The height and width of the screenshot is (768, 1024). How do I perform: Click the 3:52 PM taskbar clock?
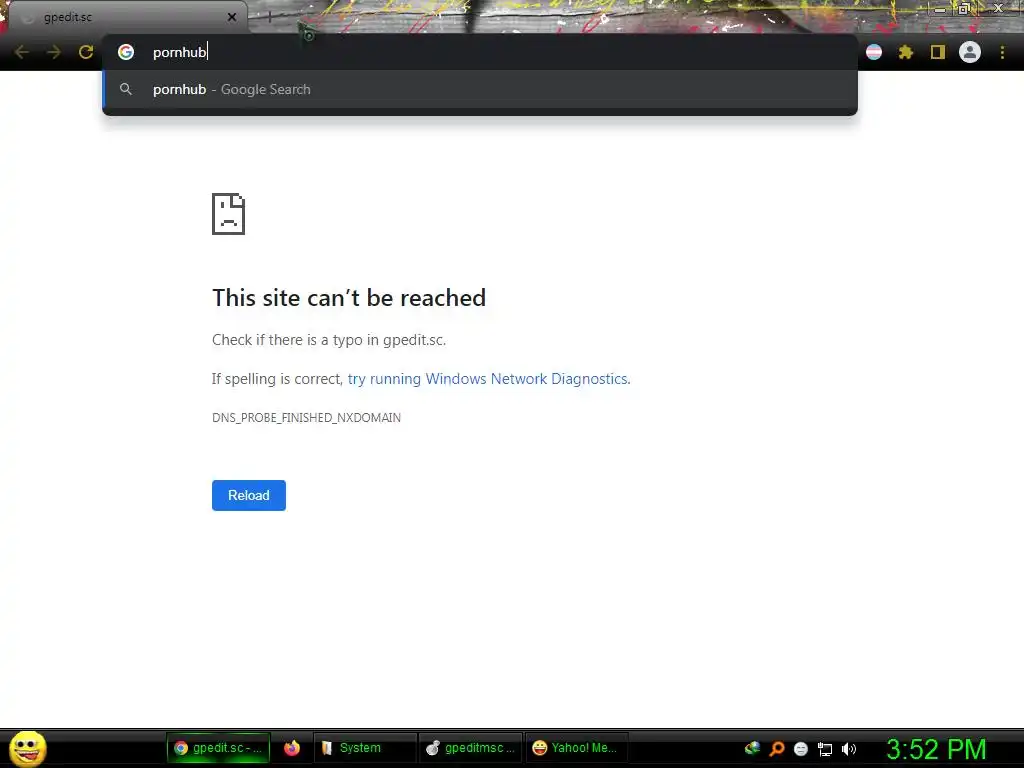point(936,749)
